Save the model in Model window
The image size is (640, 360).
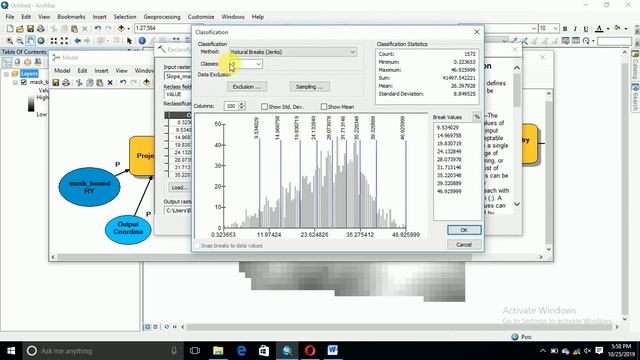(56, 83)
